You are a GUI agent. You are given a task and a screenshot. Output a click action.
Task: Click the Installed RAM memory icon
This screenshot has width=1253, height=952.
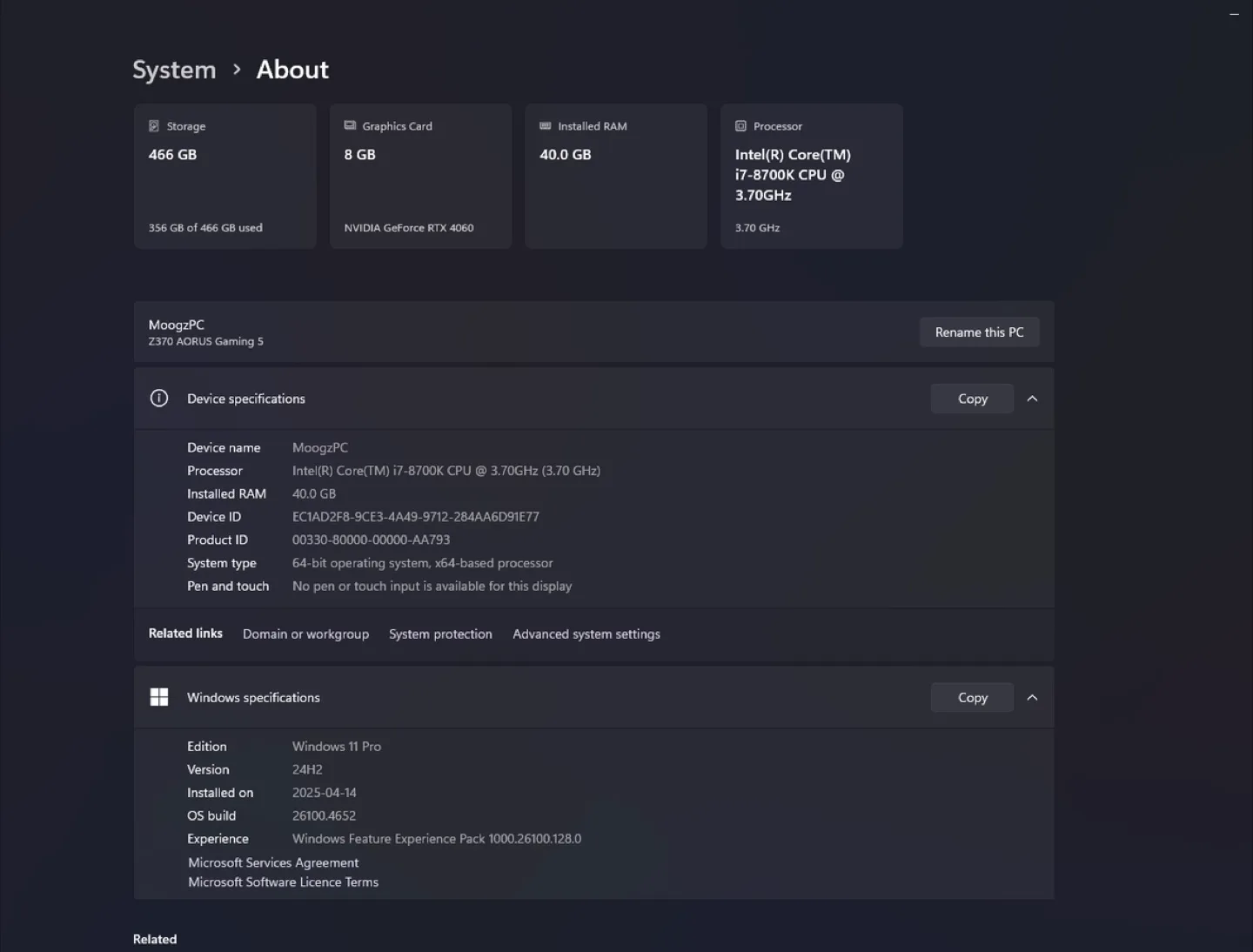click(545, 125)
